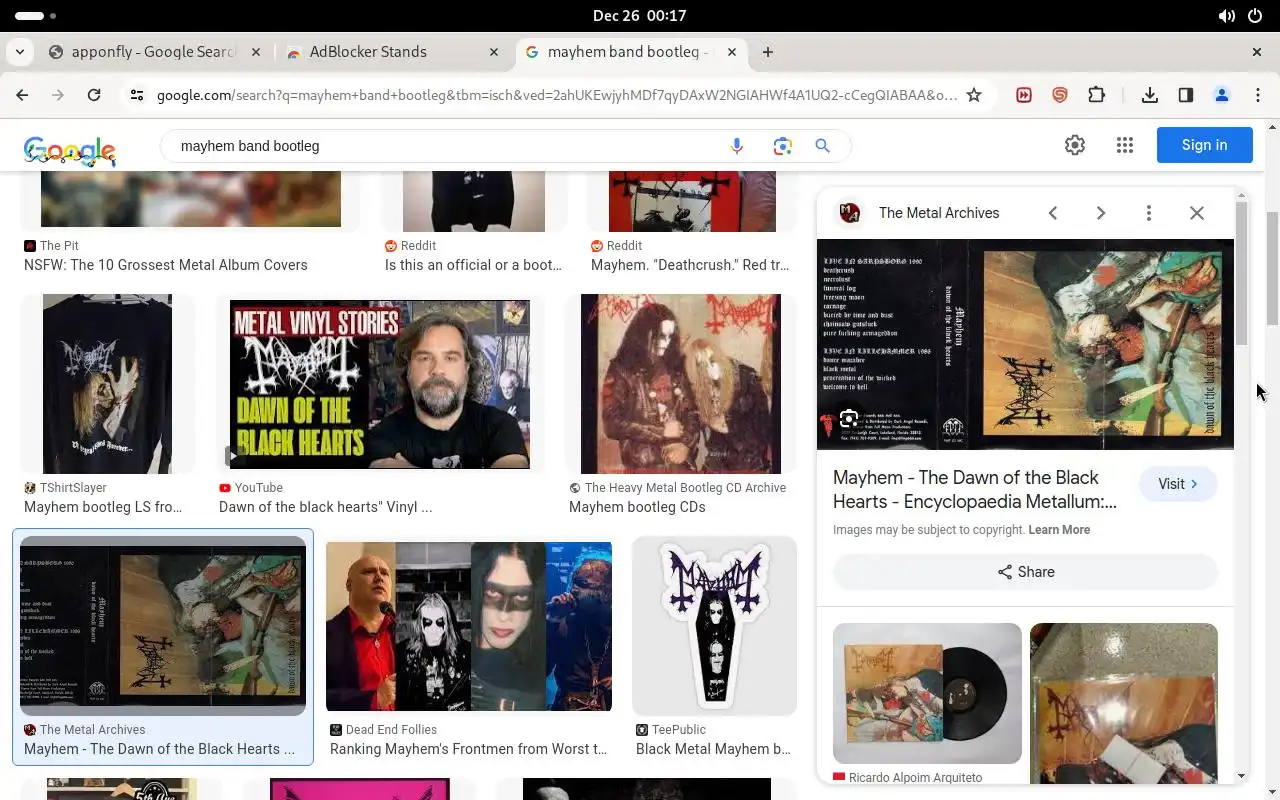The height and width of the screenshot is (800, 1280).
Task: Open the AdBlocker Stands extension icon
Action: (1060, 95)
